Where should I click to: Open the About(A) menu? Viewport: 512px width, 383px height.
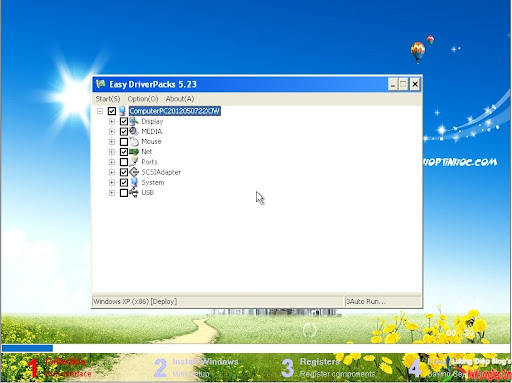tap(180, 99)
